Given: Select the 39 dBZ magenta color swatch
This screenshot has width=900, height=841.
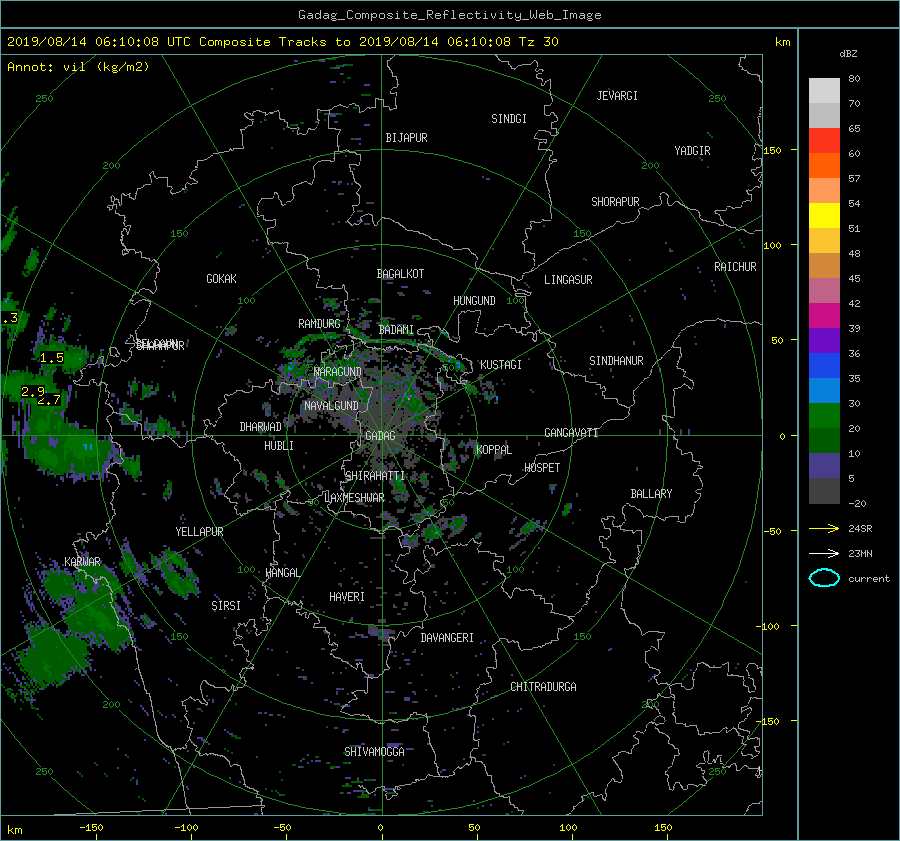Looking at the screenshot, I should [x=824, y=315].
